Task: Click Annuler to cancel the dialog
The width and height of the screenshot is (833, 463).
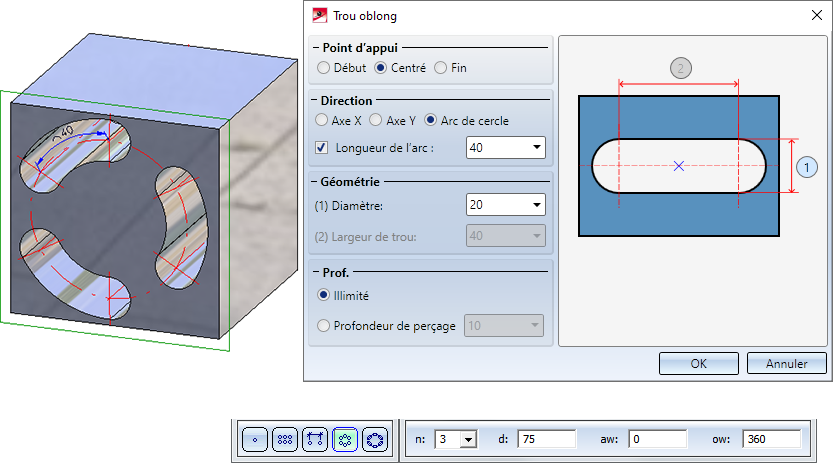Action: tap(786, 364)
